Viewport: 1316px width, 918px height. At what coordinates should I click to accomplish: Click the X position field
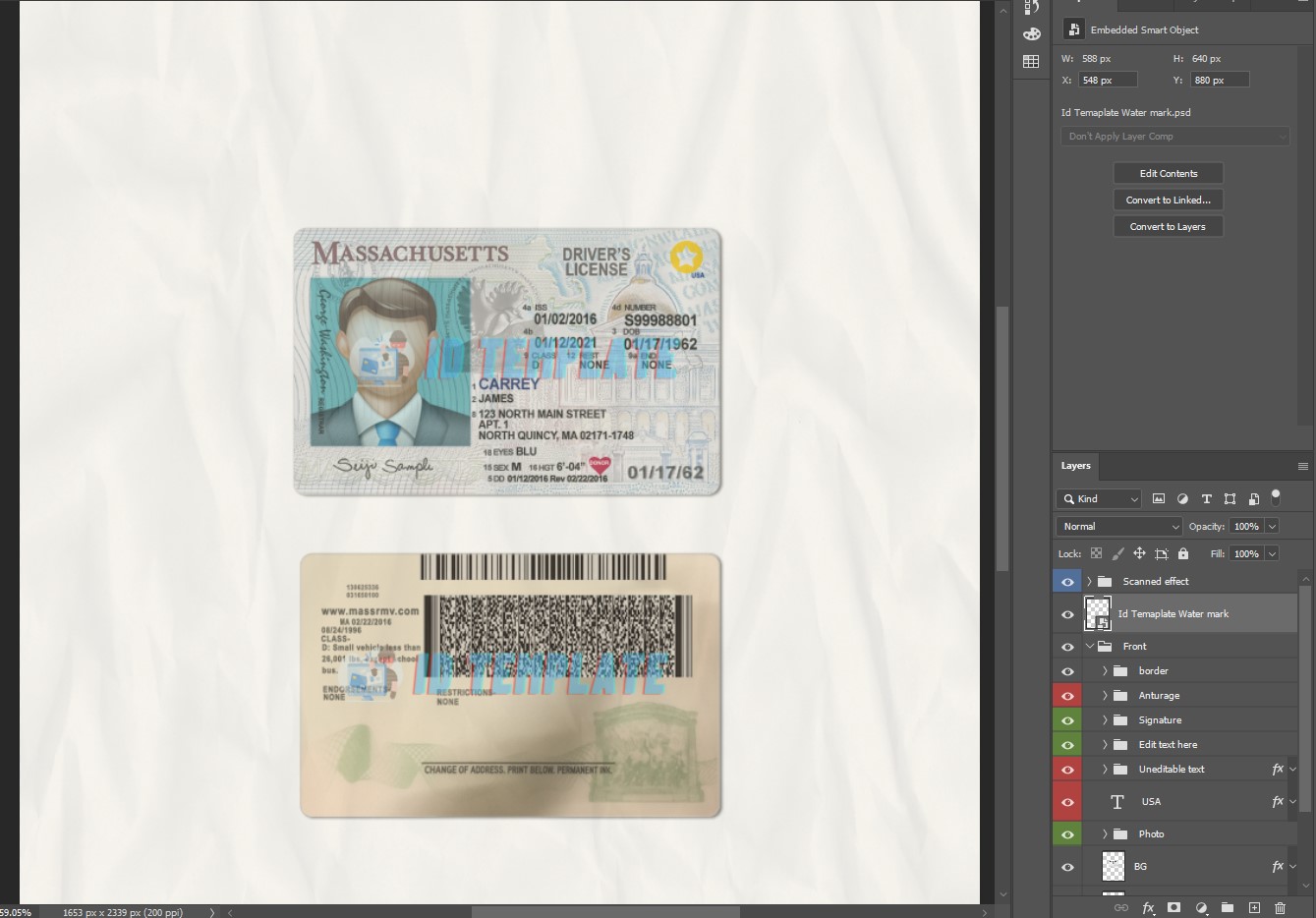[1108, 80]
